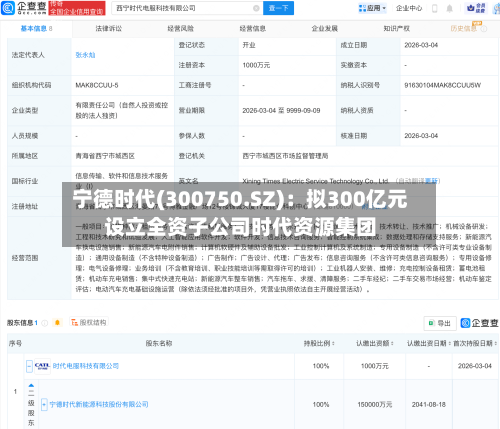Click the info icon beside 历史信息
Image resolution: width=500 pixels, height=429 pixels.
point(484,29)
